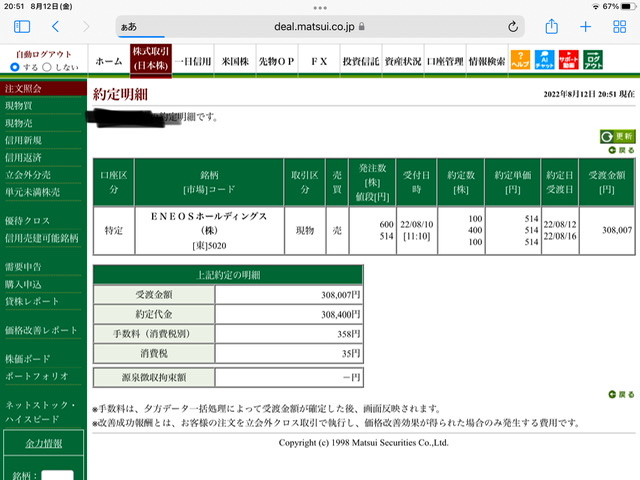Open ポートフォリオ in the sidebar
This screenshot has height=480, width=640.
pos(37,376)
